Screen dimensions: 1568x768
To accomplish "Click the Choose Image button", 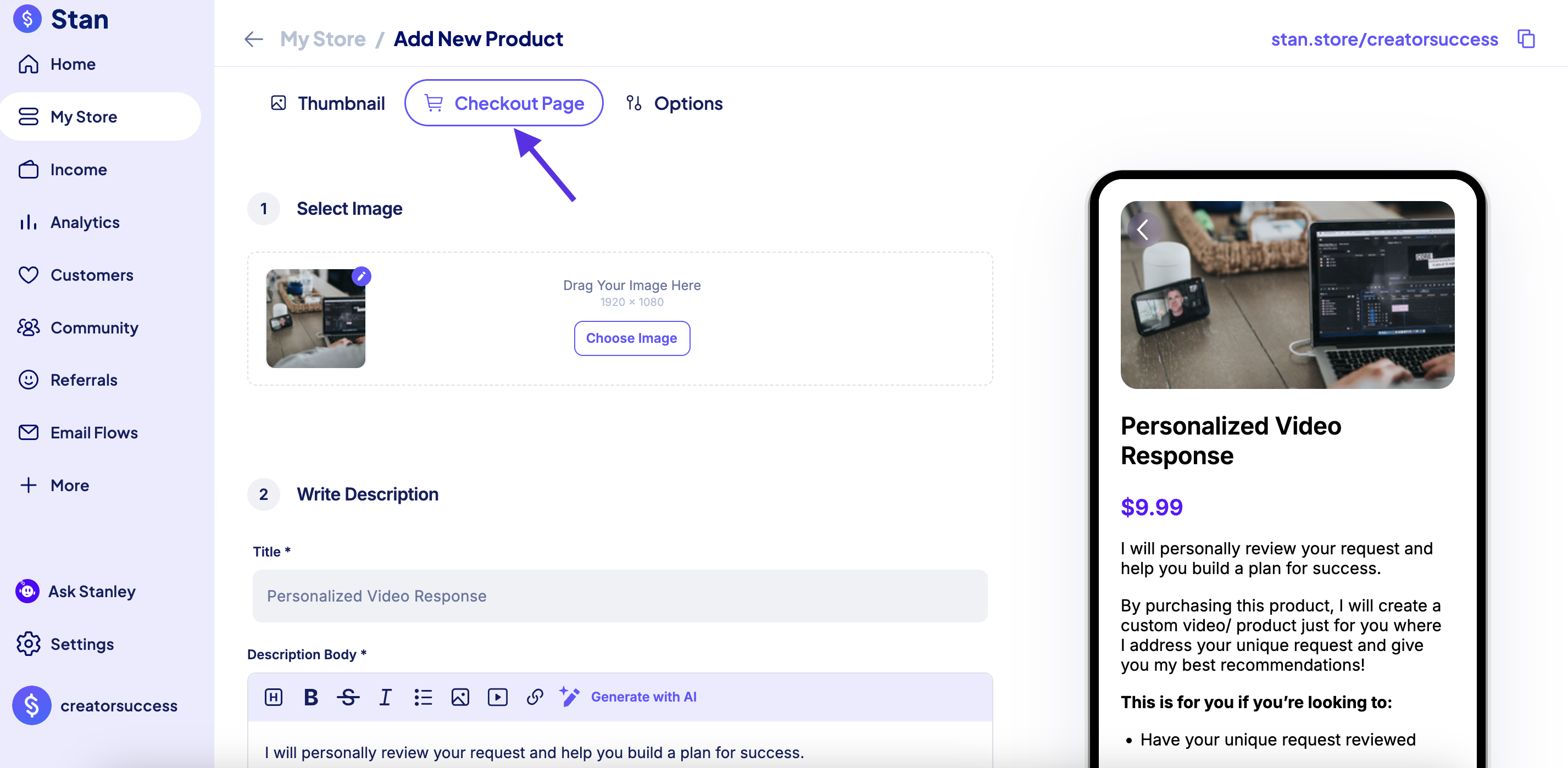I will (x=631, y=338).
